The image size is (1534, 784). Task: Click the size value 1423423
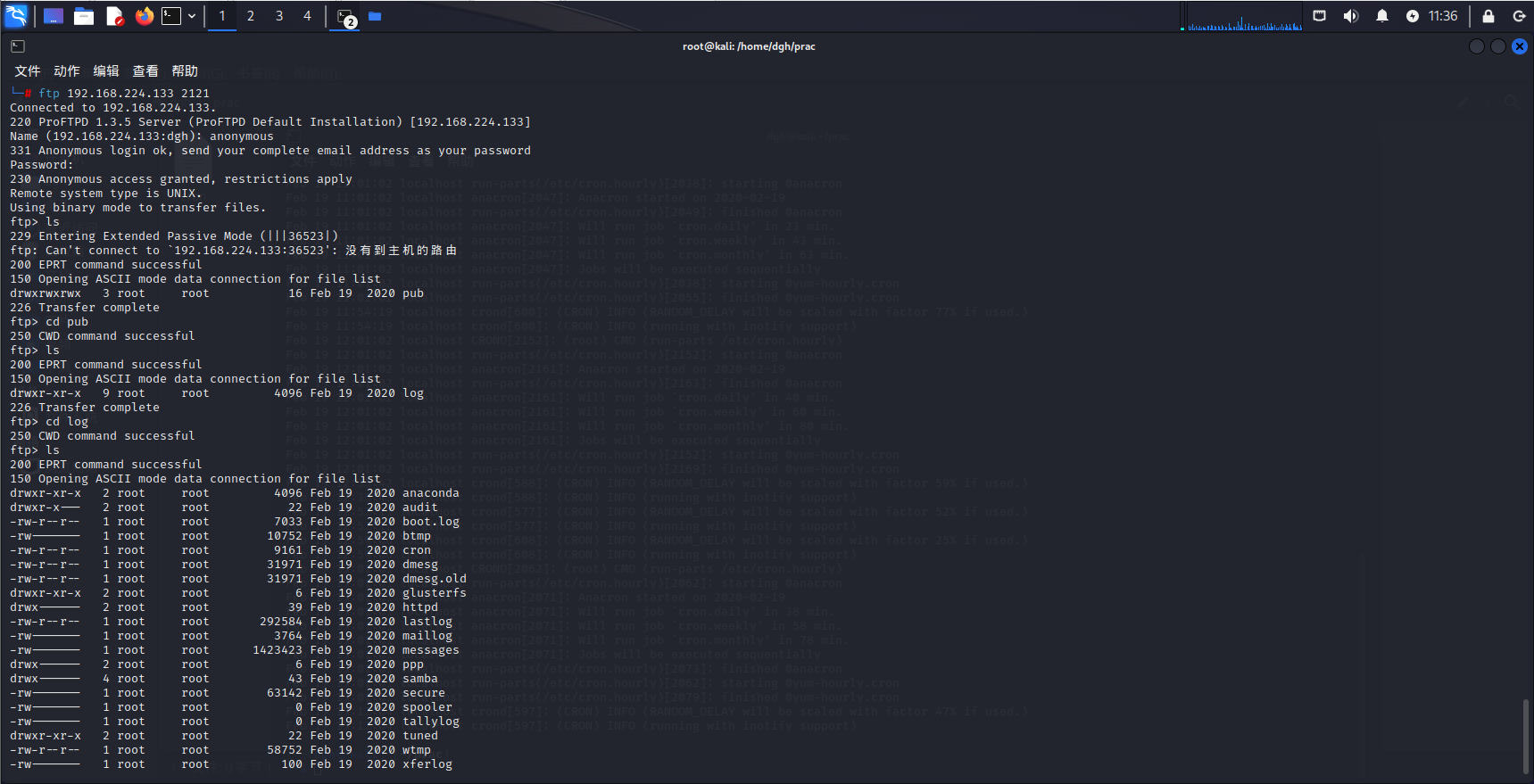click(278, 650)
